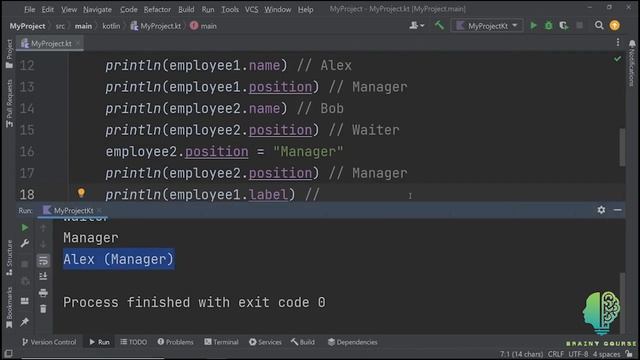Click the main function breadcrumb
Screen dimensions: 640x360
(x=203, y=26)
